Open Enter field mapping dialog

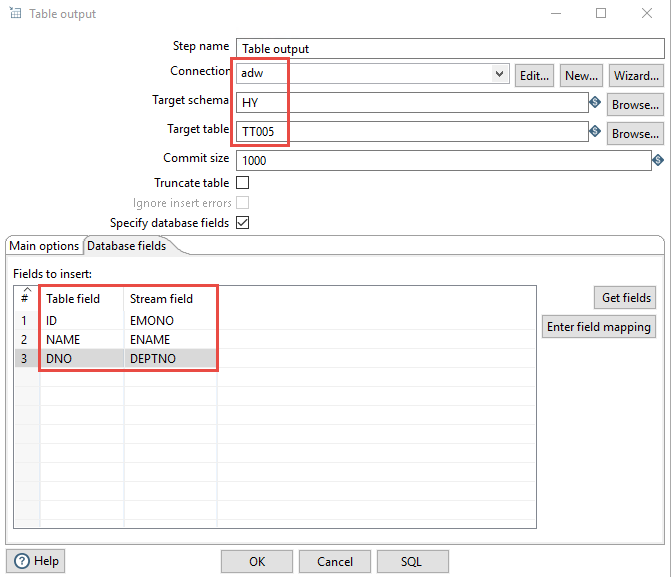599,326
